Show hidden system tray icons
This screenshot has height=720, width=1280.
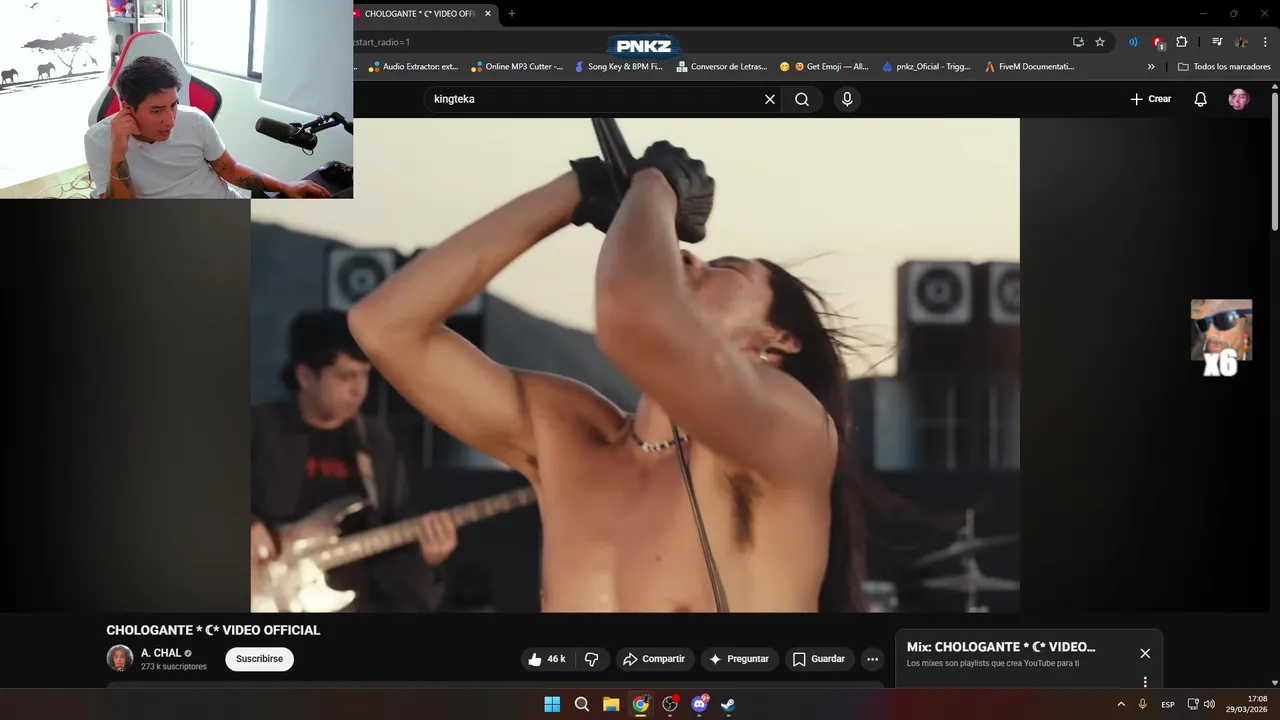pyautogui.click(x=1121, y=704)
